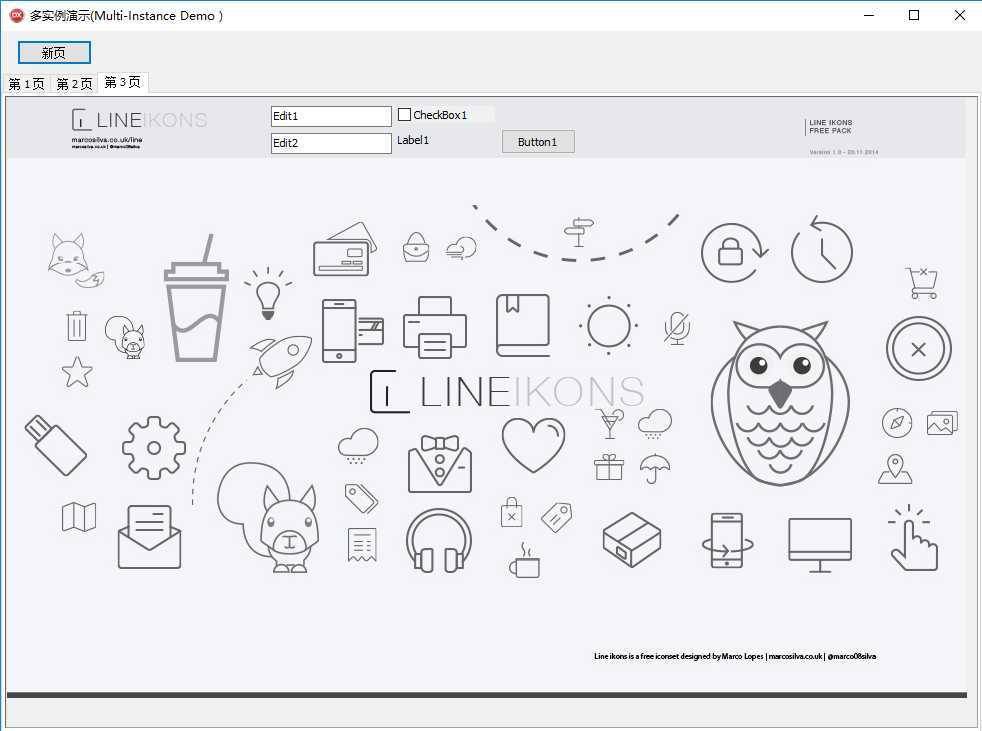Image resolution: width=982 pixels, height=731 pixels.
Task: Maximize the Multi-Instance Demo window
Action: [914, 15]
